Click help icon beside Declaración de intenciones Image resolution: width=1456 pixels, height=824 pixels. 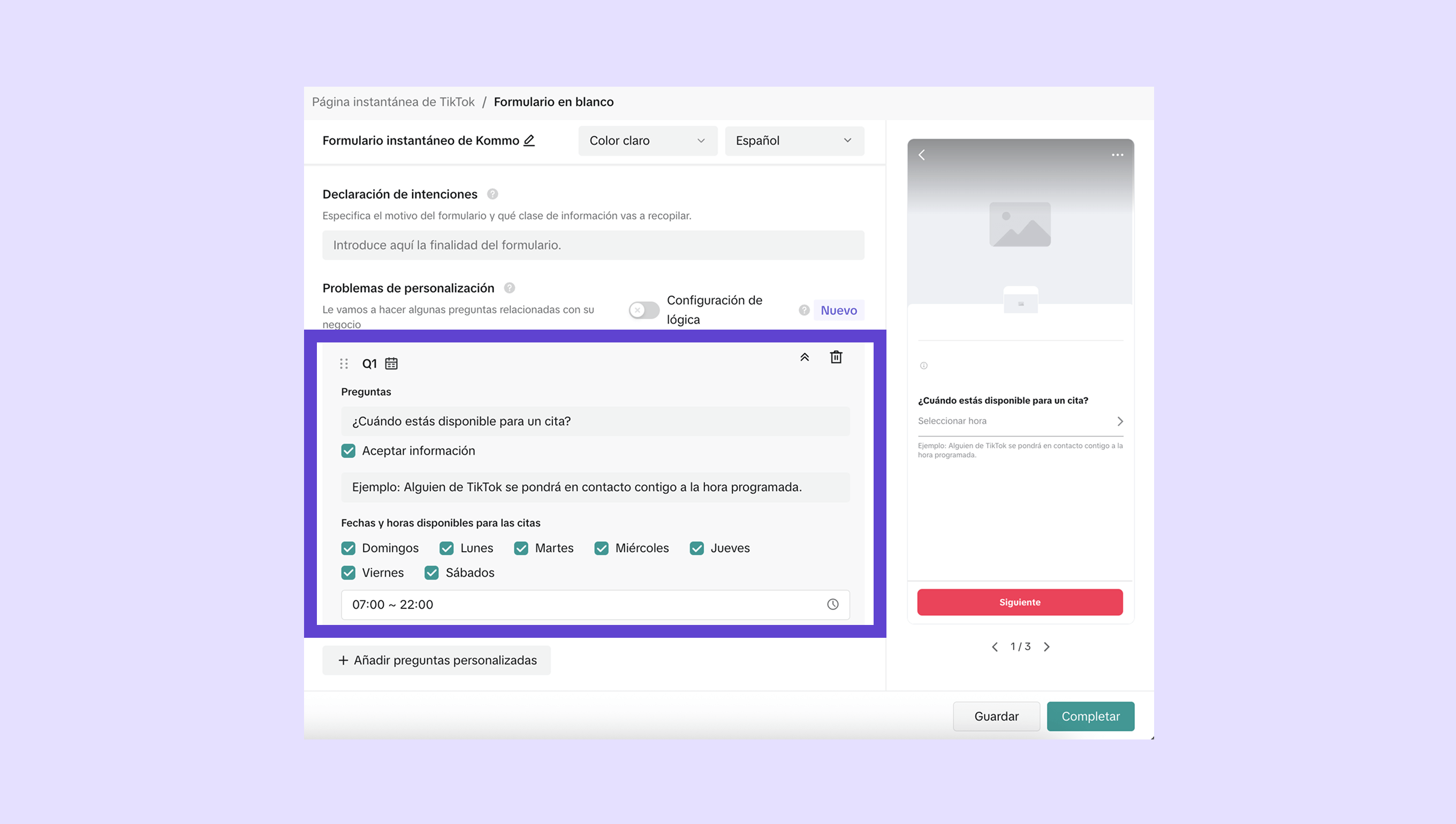click(492, 194)
